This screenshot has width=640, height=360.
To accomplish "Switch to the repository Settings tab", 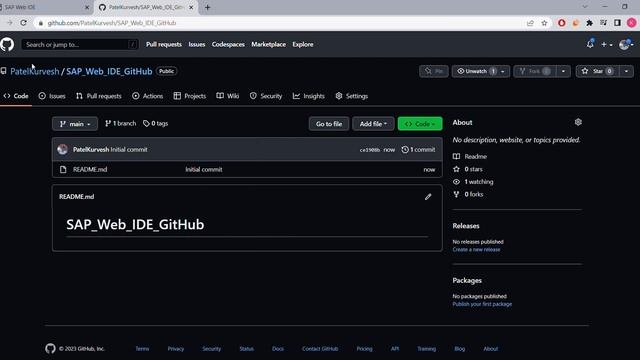I will 351,96.
